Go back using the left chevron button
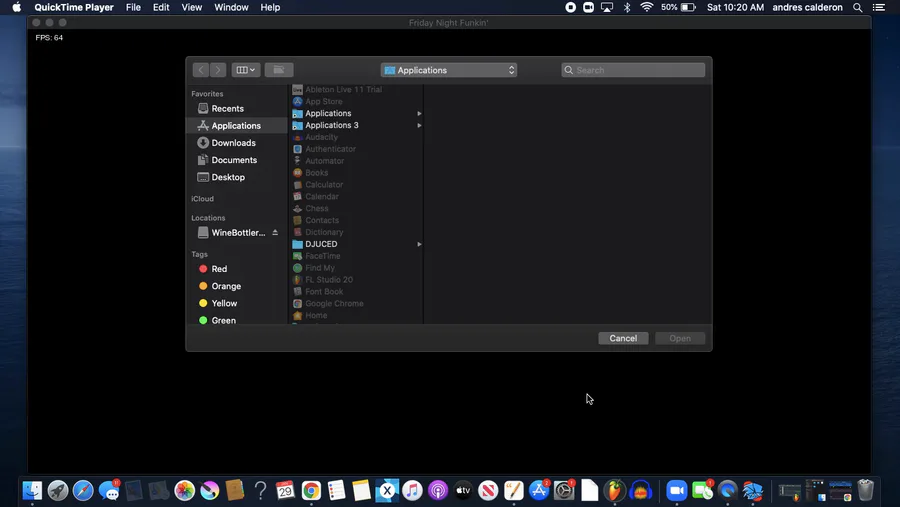 [x=200, y=70]
